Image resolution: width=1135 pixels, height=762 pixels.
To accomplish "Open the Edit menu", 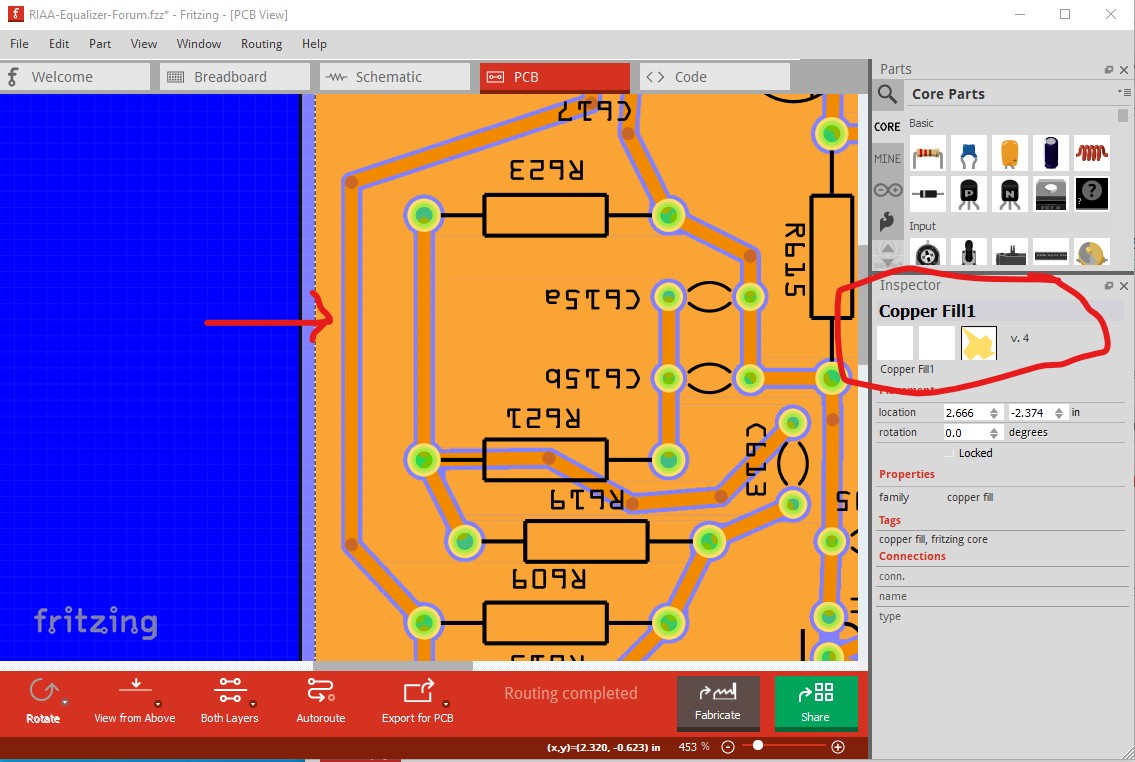I will [x=59, y=43].
